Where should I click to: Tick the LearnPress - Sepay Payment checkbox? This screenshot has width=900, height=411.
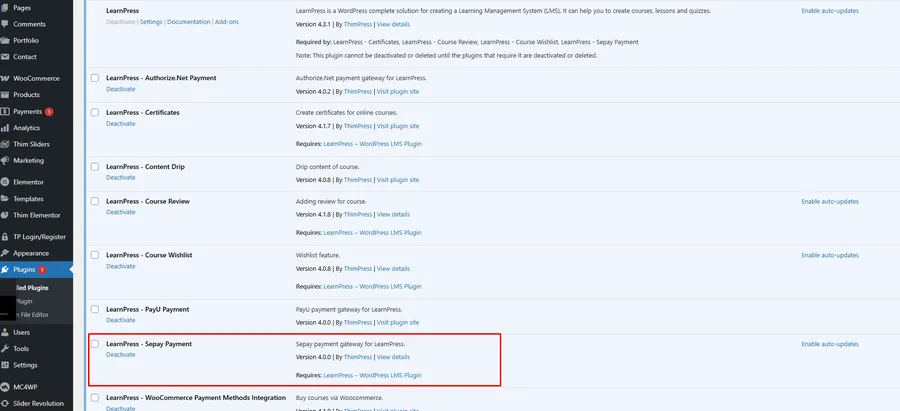tap(95, 344)
